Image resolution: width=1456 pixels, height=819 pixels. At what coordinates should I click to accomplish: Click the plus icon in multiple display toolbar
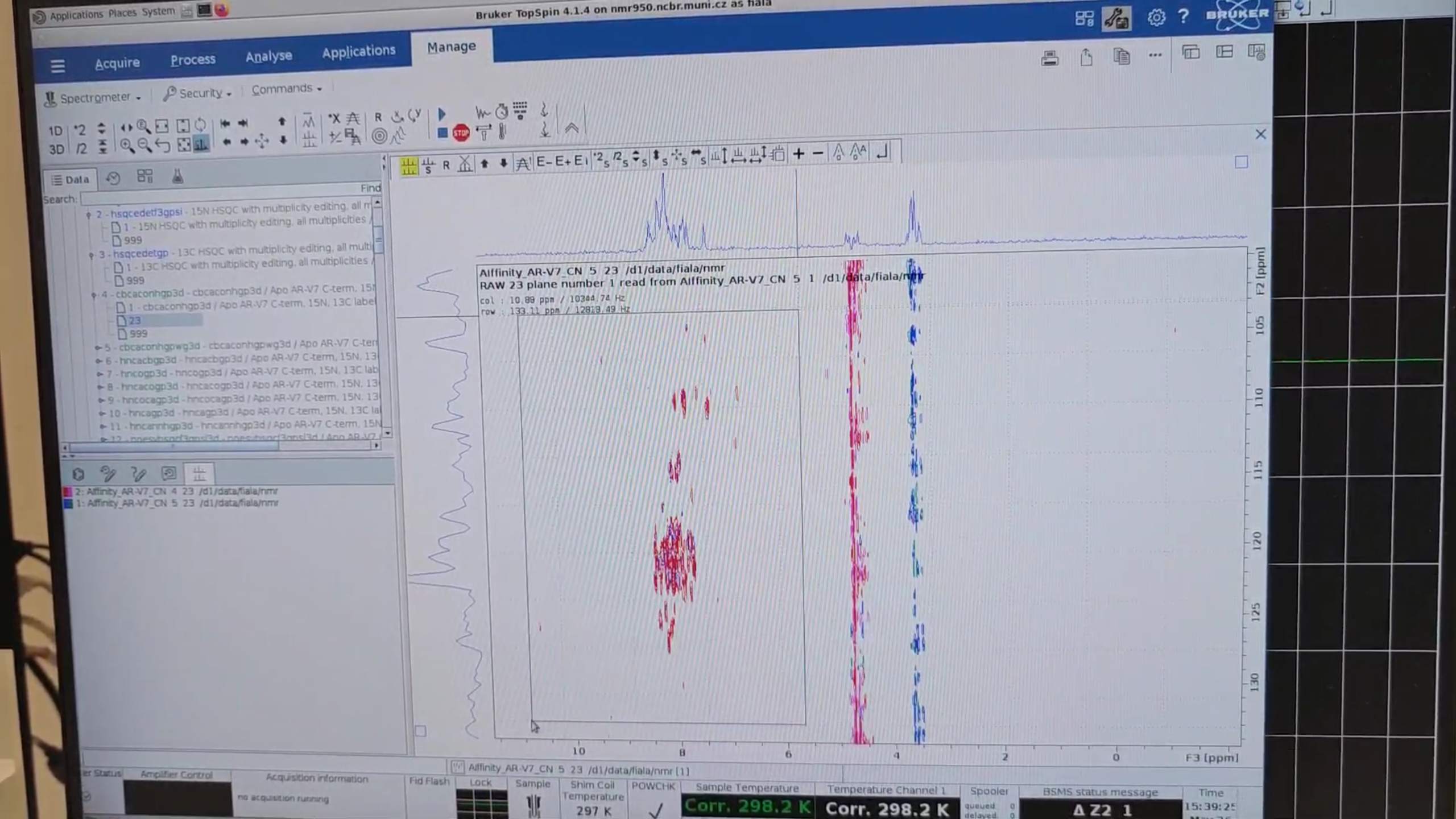[x=799, y=153]
